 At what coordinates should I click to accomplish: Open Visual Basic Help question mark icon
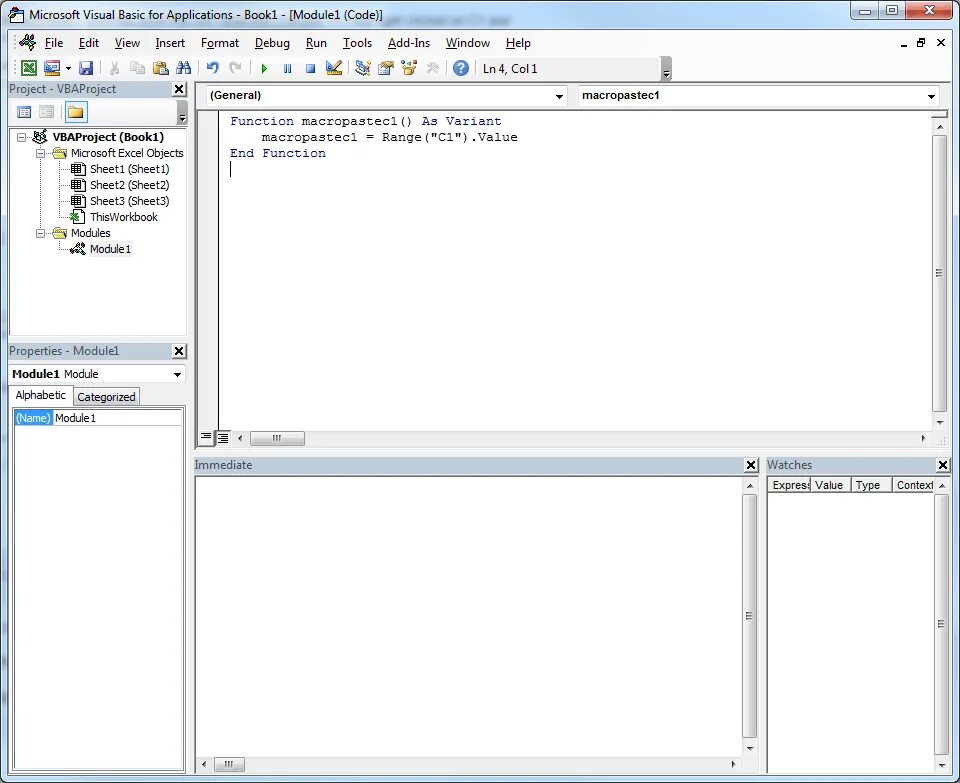point(460,68)
